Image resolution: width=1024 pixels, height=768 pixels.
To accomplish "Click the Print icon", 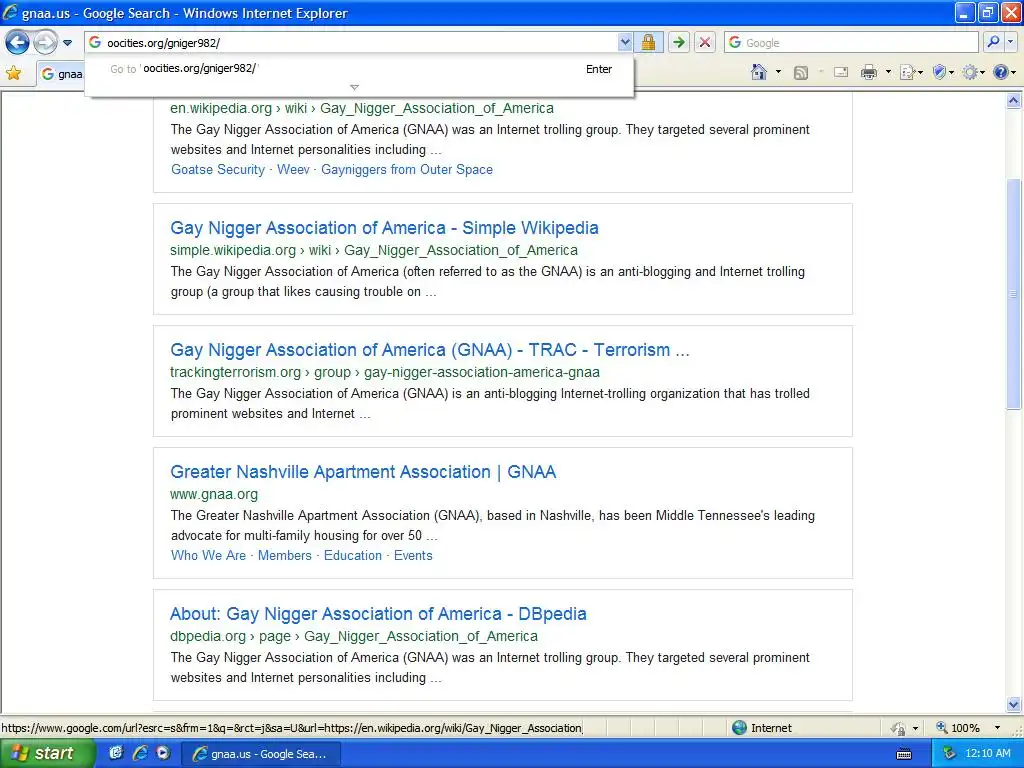I will (x=869, y=72).
